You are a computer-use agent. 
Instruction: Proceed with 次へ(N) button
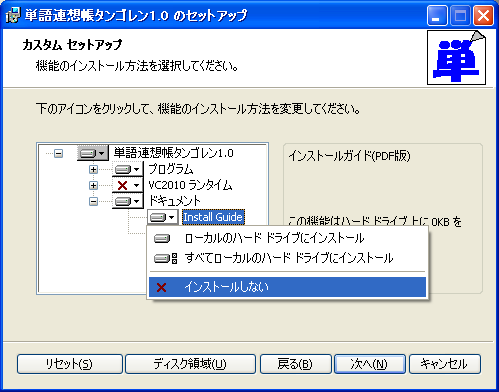click(370, 364)
